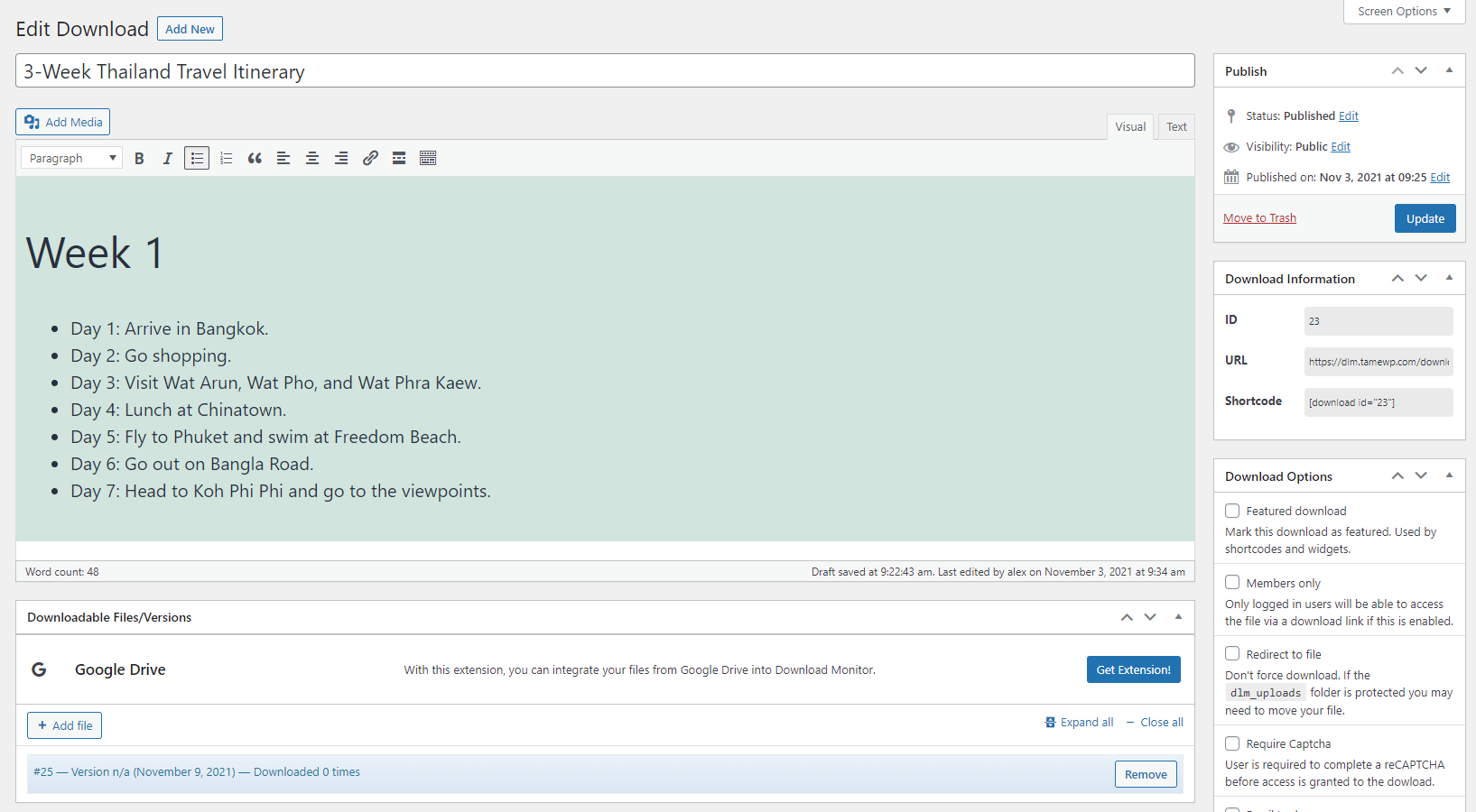Open the Paragraph format dropdown
The image size is (1476, 812).
(72, 159)
